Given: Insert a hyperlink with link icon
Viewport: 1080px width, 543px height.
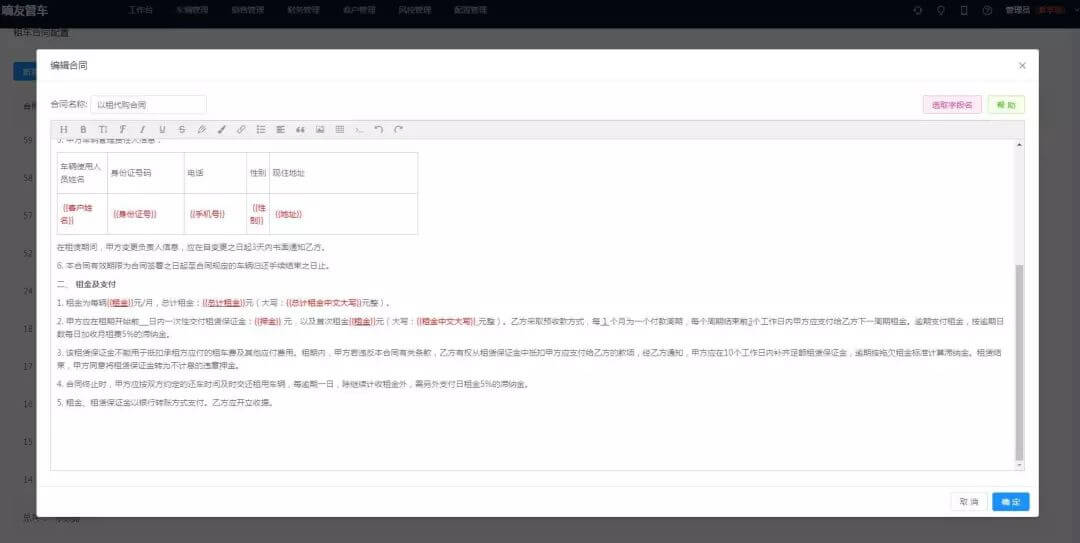Looking at the screenshot, I should (241, 129).
